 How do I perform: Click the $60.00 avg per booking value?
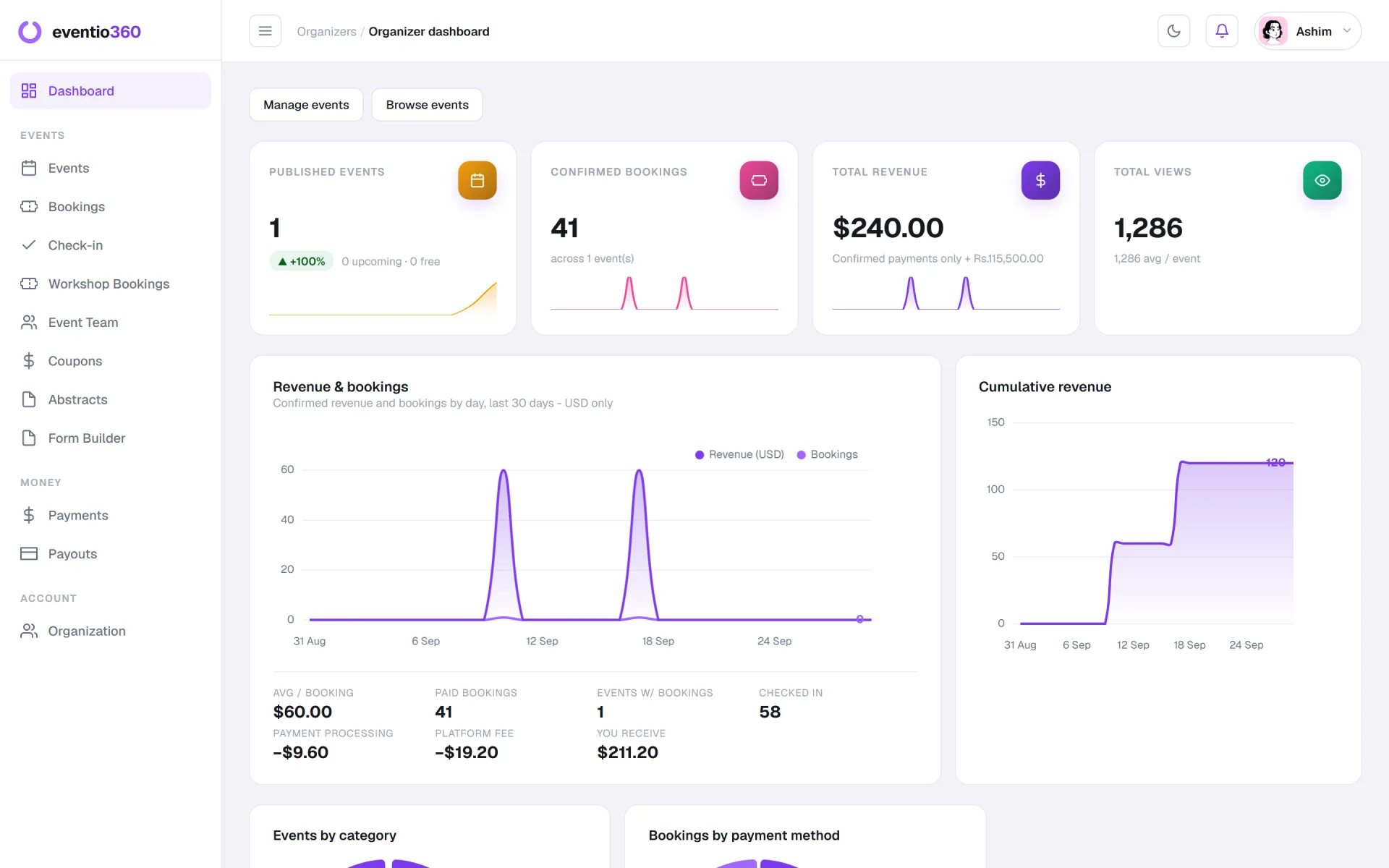(302, 712)
